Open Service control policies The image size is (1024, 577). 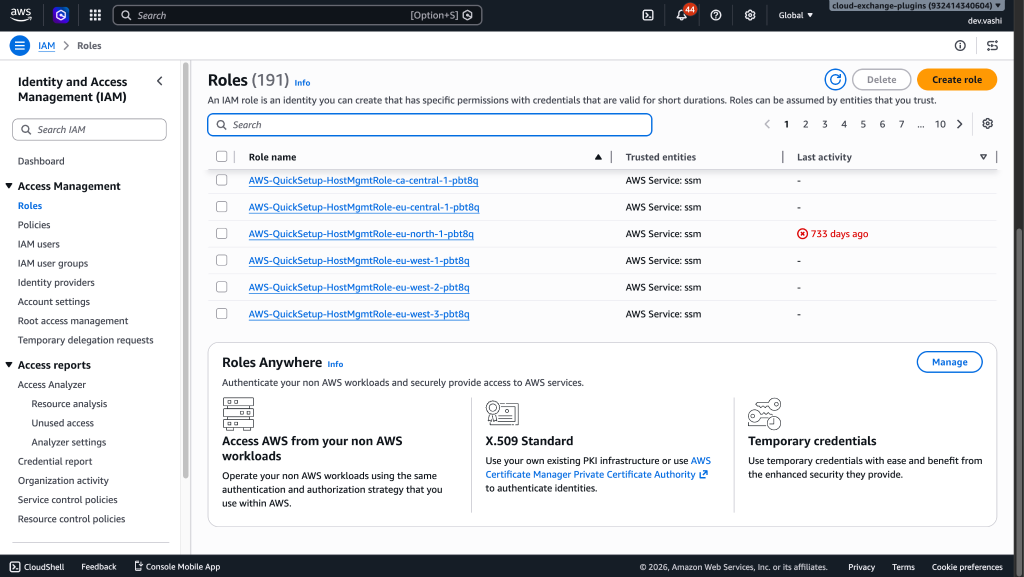pos(68,500)
